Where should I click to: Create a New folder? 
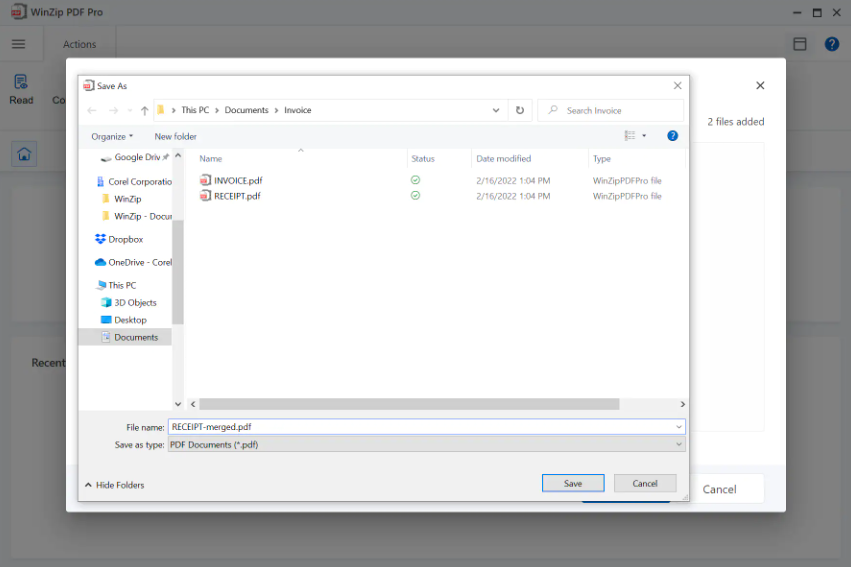pyautogui.click(x=175, y=137)
